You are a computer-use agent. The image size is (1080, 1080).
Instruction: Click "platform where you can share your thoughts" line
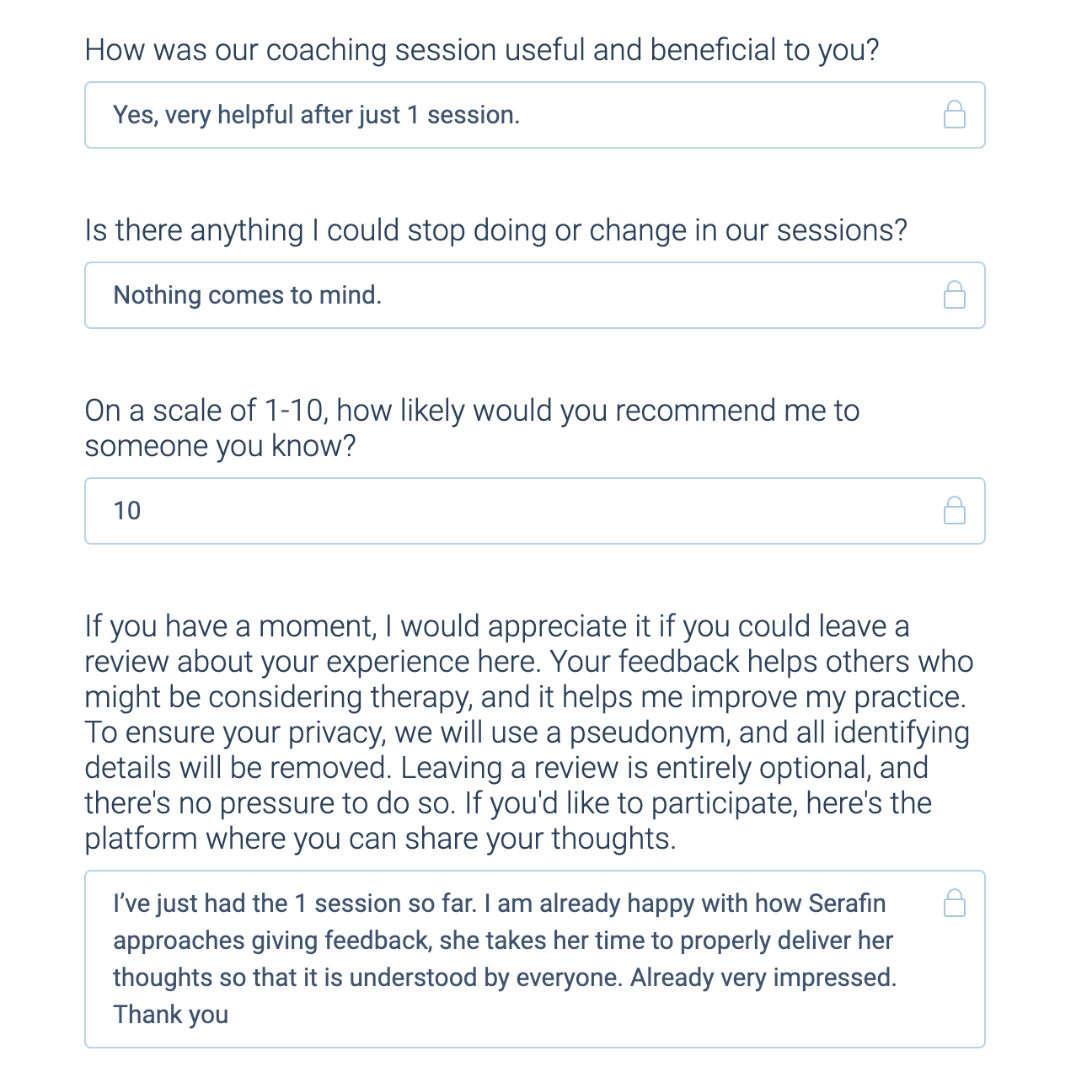point(380,839)
